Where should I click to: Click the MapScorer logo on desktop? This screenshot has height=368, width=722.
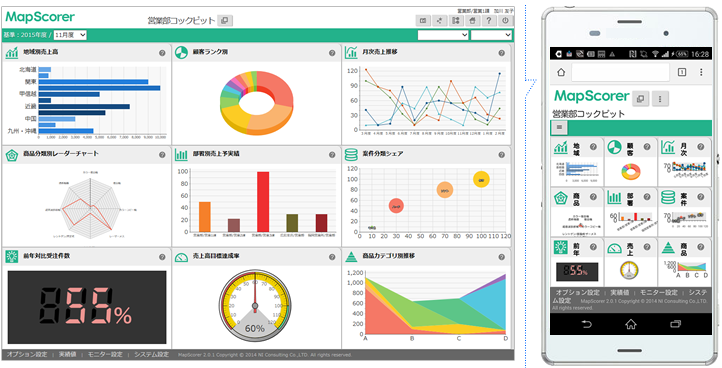[x=40, y=18]
